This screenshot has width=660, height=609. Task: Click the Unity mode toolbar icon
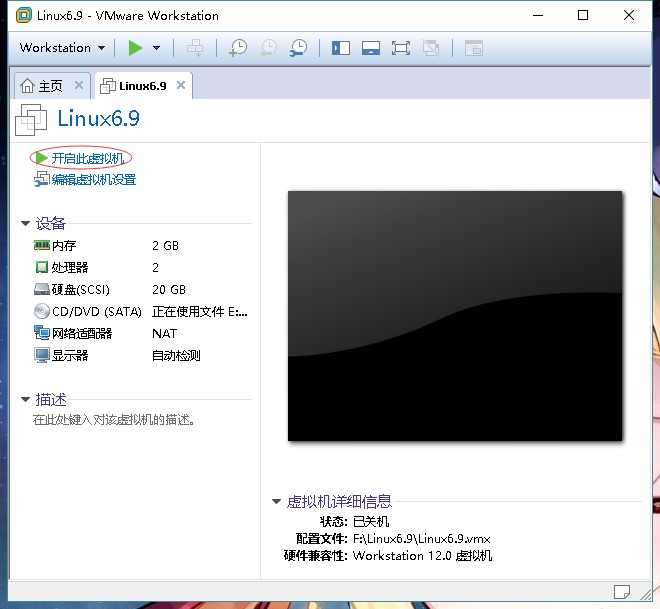click(431, 48)
